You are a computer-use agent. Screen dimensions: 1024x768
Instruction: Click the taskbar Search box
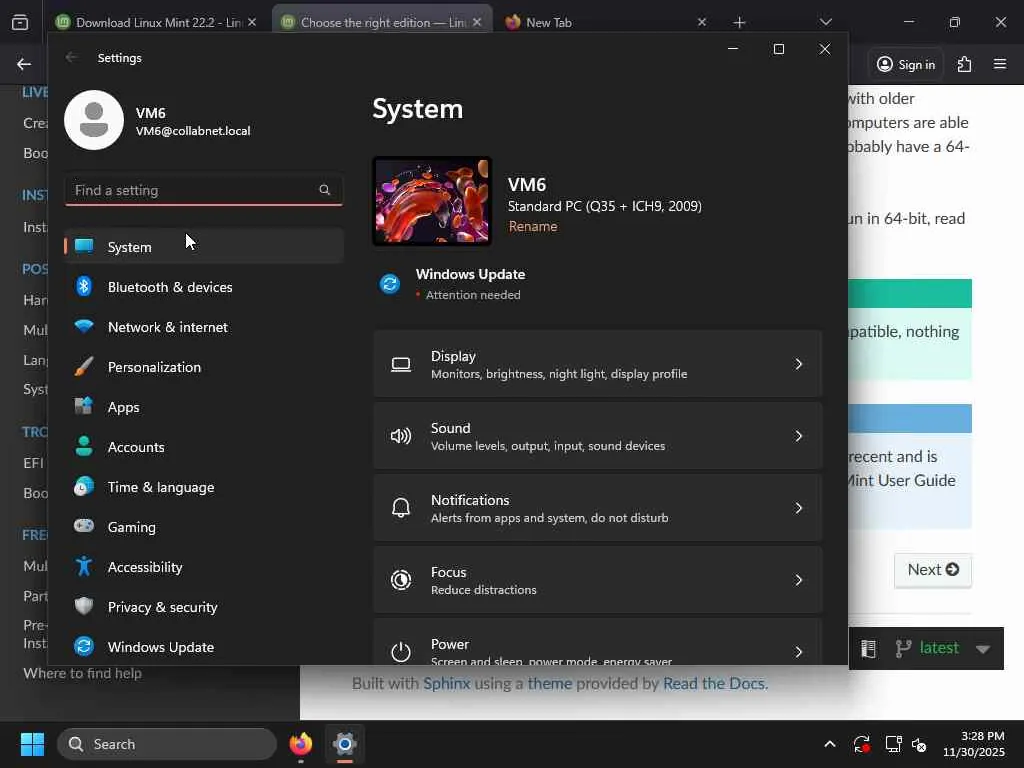(167, 744)
